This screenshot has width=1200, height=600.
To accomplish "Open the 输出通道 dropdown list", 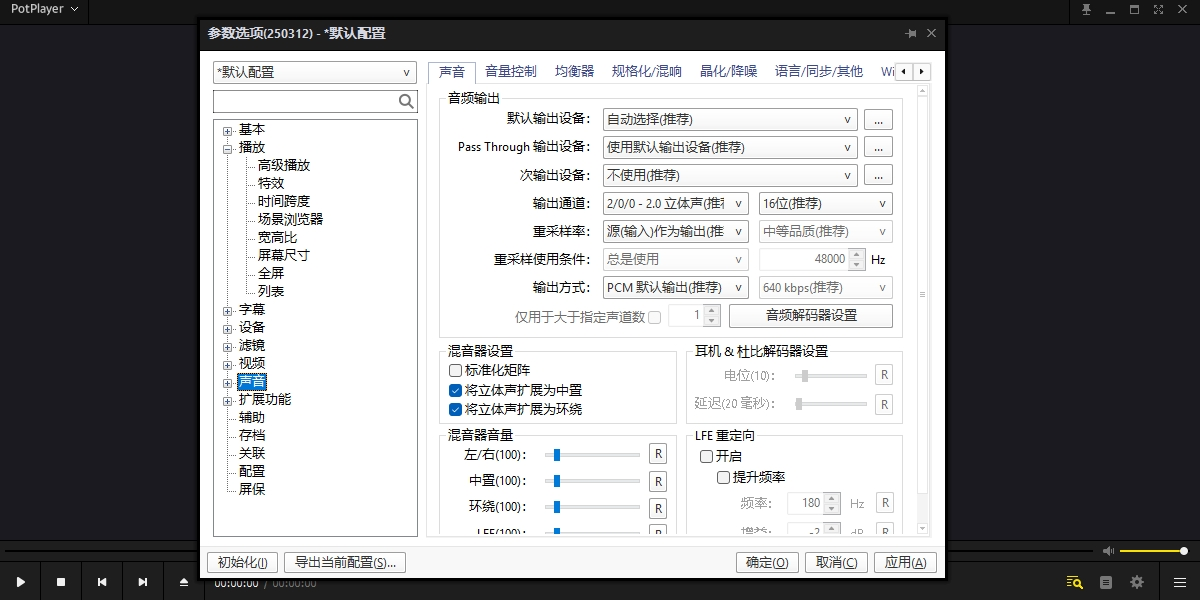I will click(676, 204).
